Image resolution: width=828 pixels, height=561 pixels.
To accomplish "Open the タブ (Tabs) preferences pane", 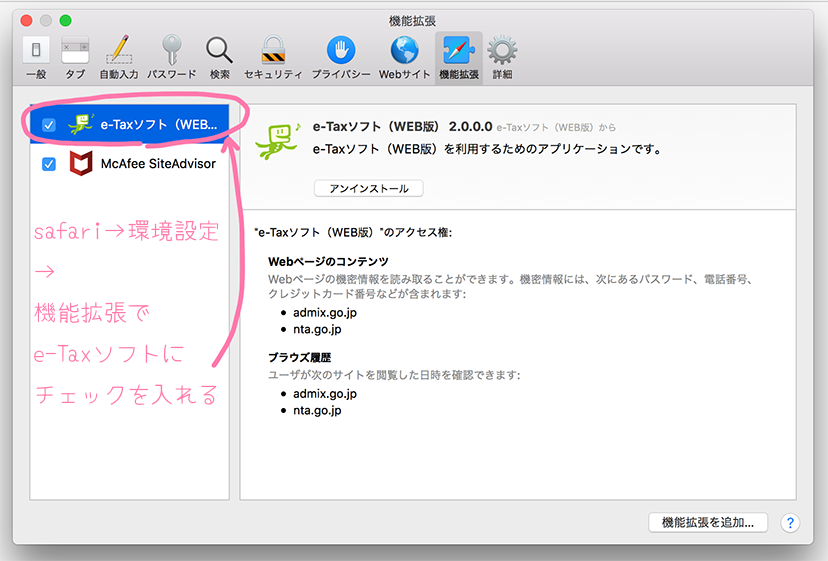I will tap(75, 58).
